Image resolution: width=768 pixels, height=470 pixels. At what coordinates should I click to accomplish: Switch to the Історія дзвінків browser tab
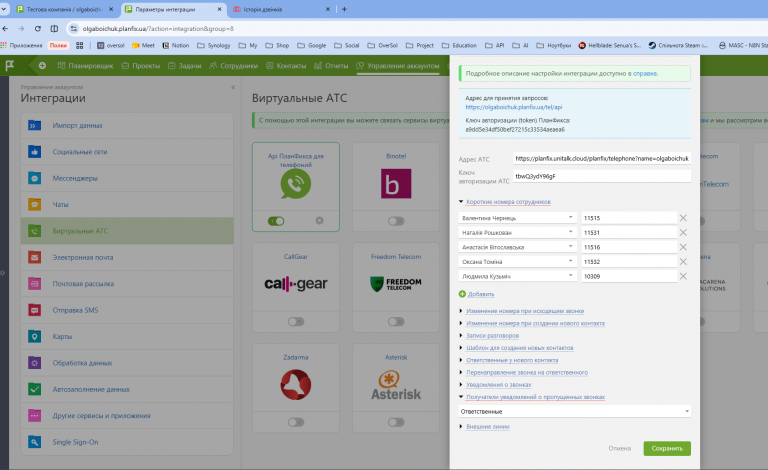(283, 9)
